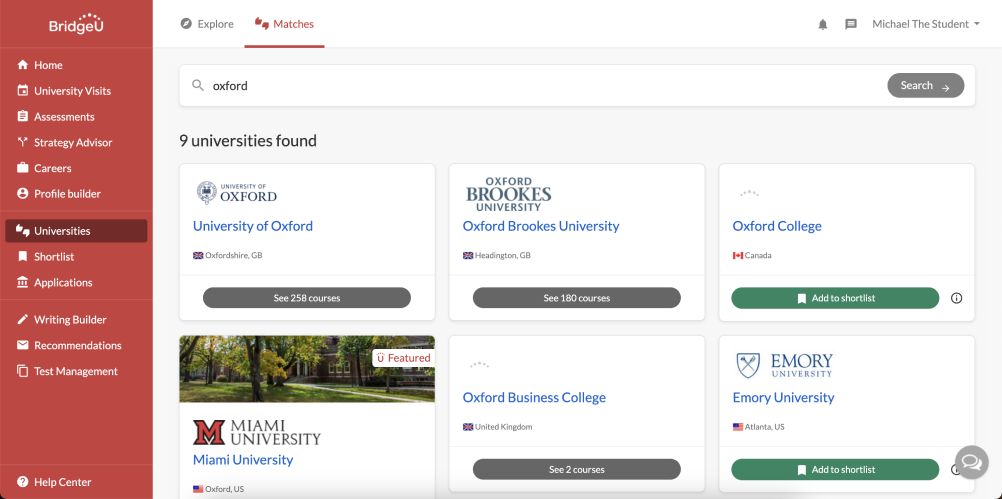Click the Search button

[925, 85]
